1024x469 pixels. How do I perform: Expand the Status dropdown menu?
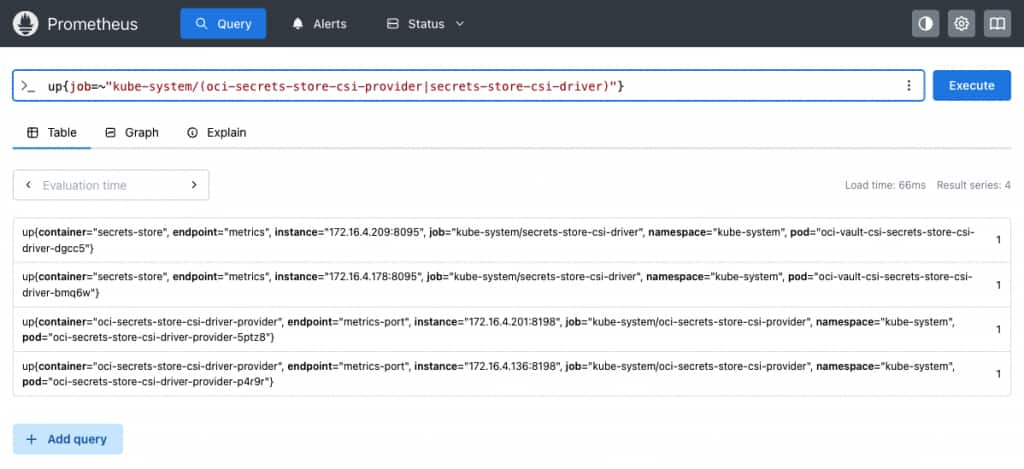(x=425, y=24)
